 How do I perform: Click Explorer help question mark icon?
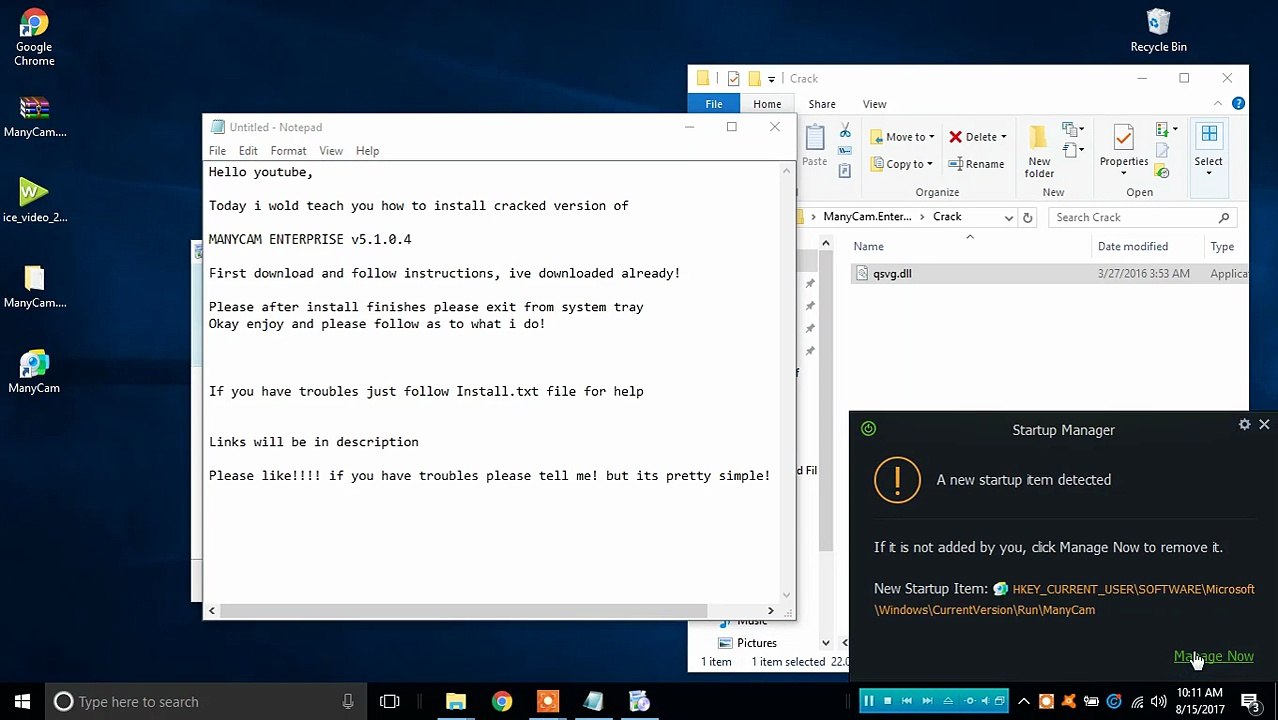1238,104
